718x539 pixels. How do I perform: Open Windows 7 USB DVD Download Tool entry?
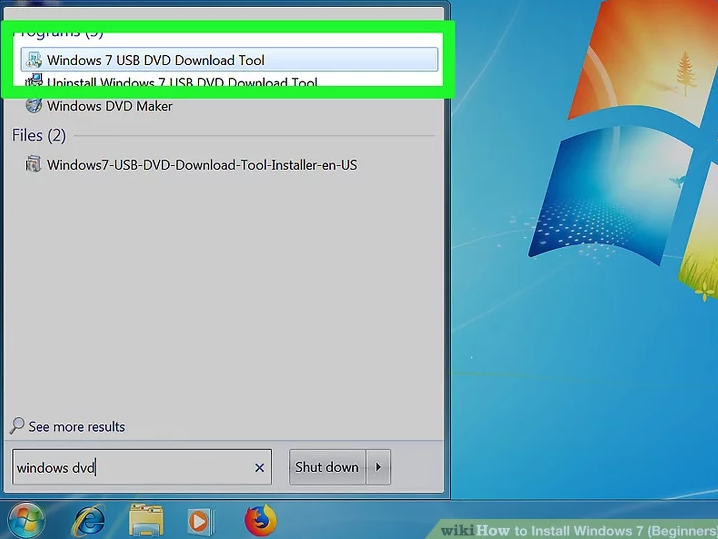pyautogui.click(x=156, y=60)
